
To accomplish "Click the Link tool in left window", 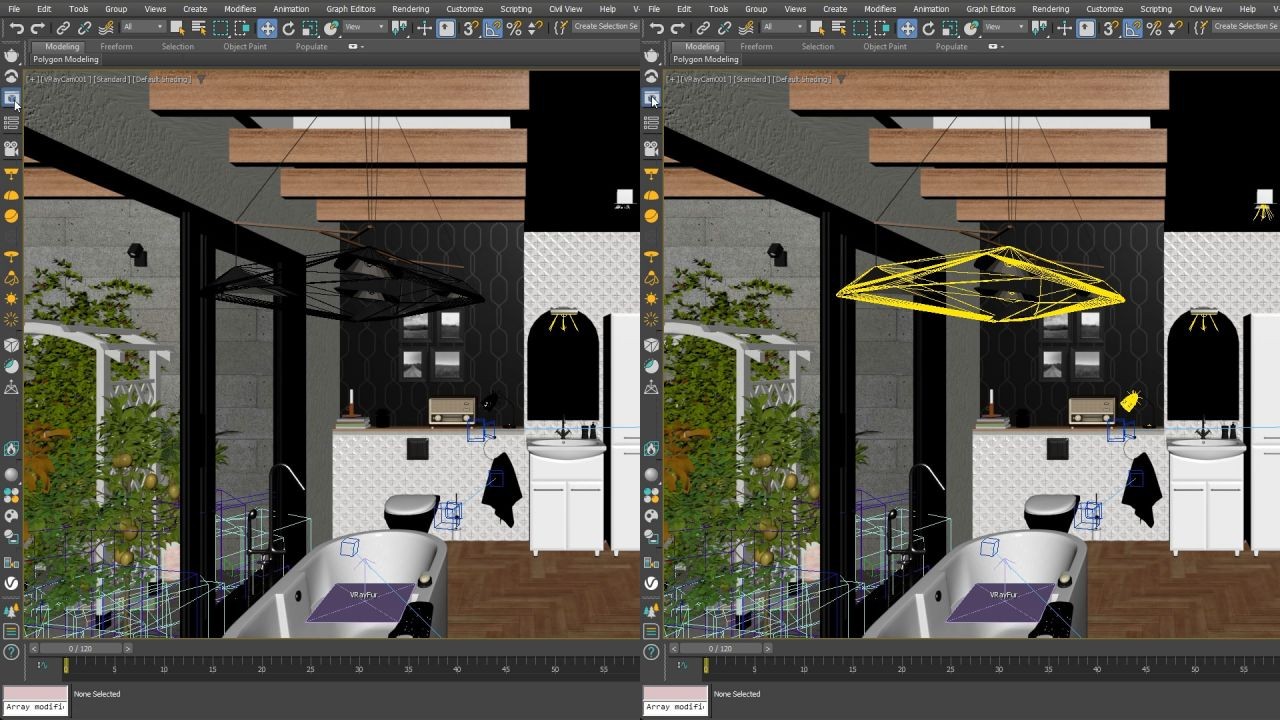I will (x=63, y=29).
